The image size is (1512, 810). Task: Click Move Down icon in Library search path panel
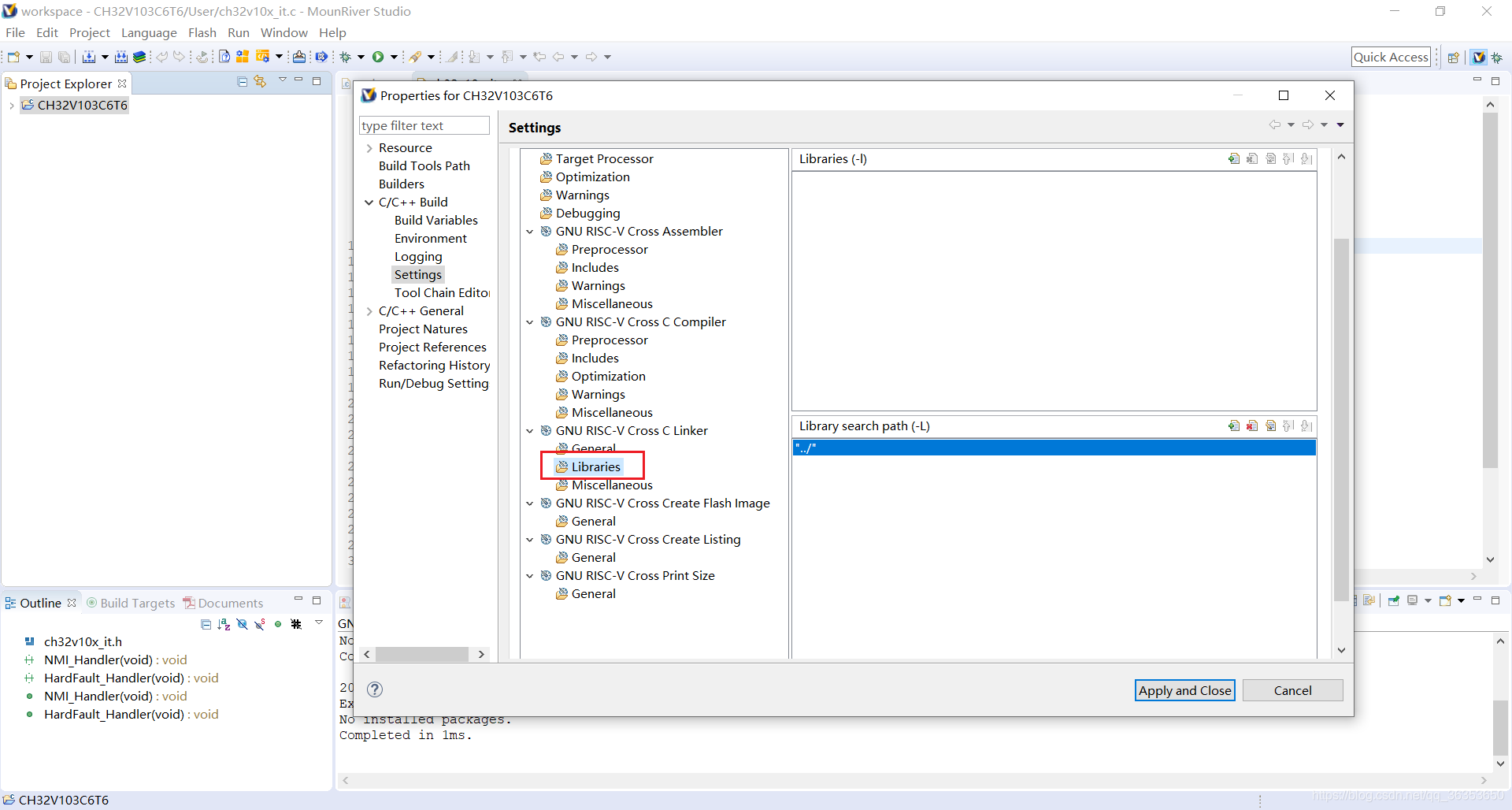pyautogui.click(x=1306, y=425)
